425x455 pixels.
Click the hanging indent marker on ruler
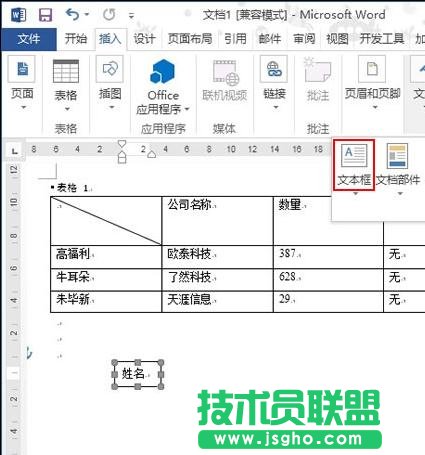pos(122,154)
